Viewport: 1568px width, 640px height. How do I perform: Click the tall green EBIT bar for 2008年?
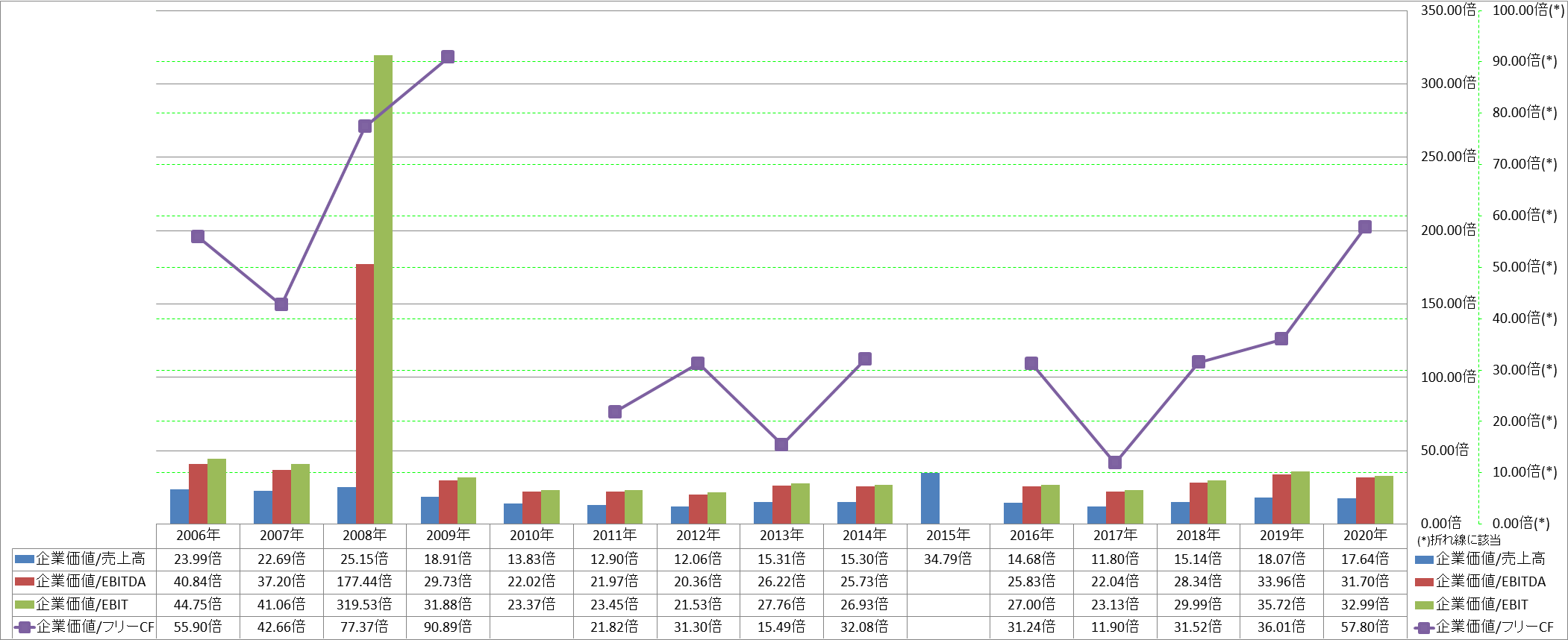384,289
